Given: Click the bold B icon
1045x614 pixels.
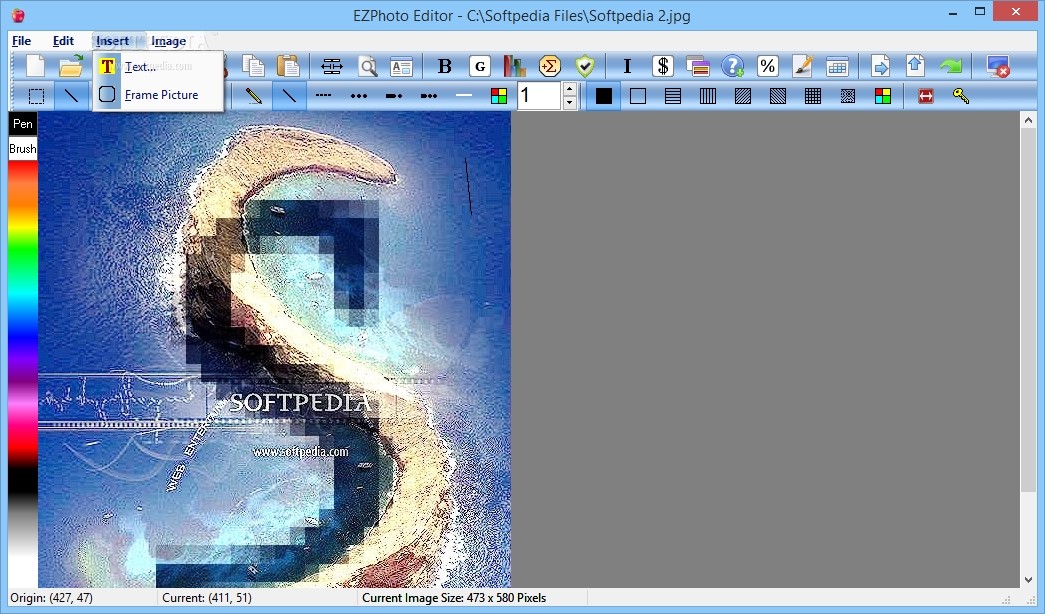Looking at the screenshot, I should coord(445,66).
